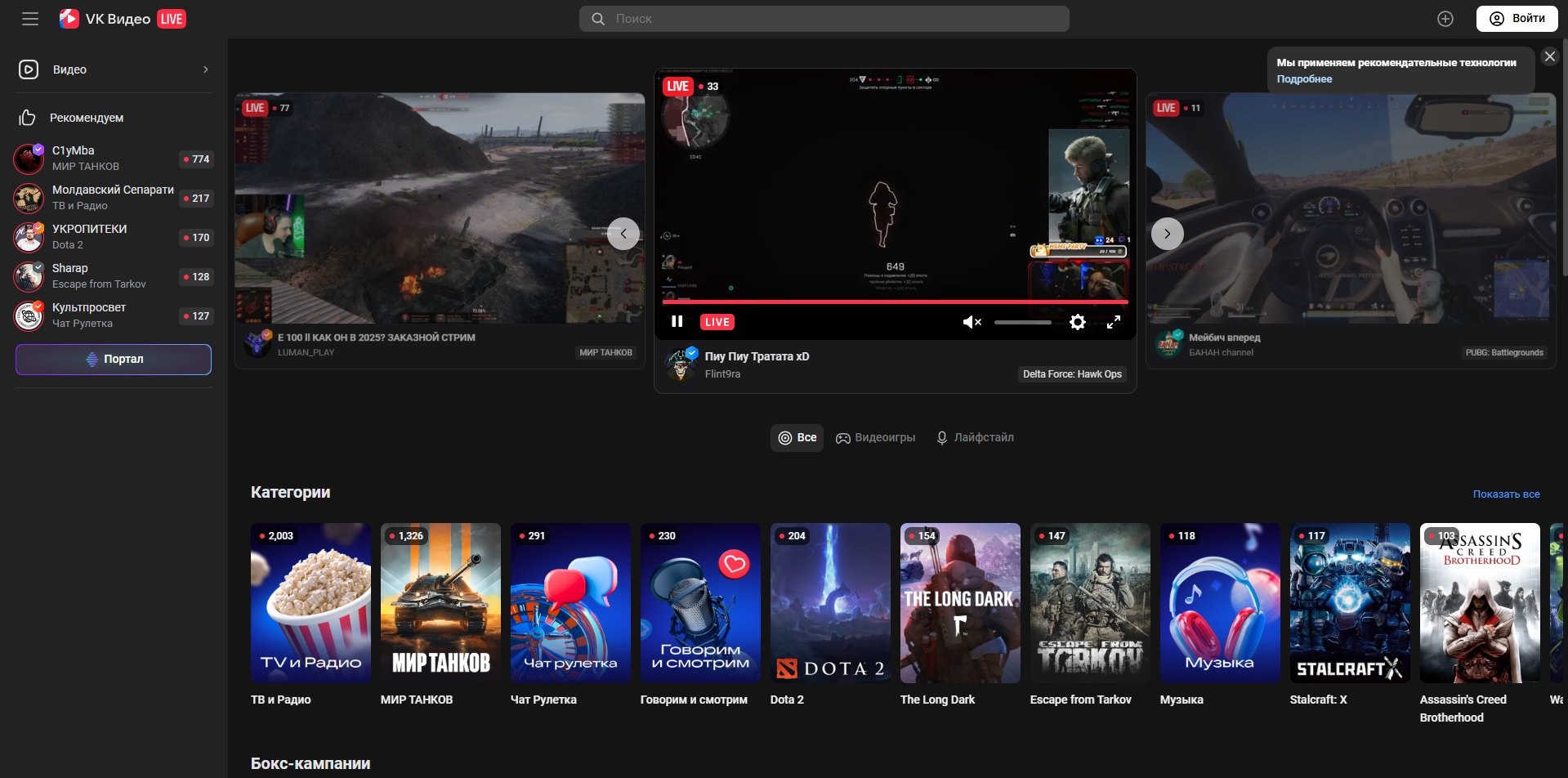Click the Delta Force: Hawk Ops tag

tap(1072, 374)
